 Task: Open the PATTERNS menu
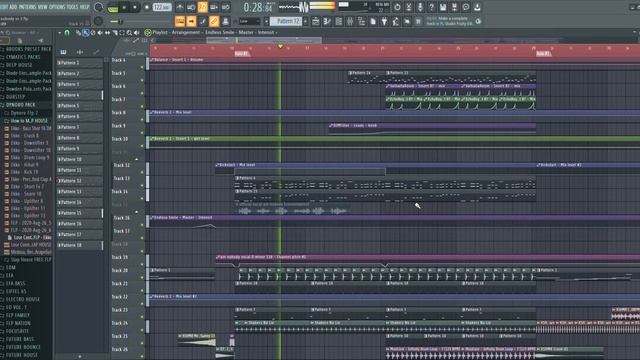coord(27,7)
